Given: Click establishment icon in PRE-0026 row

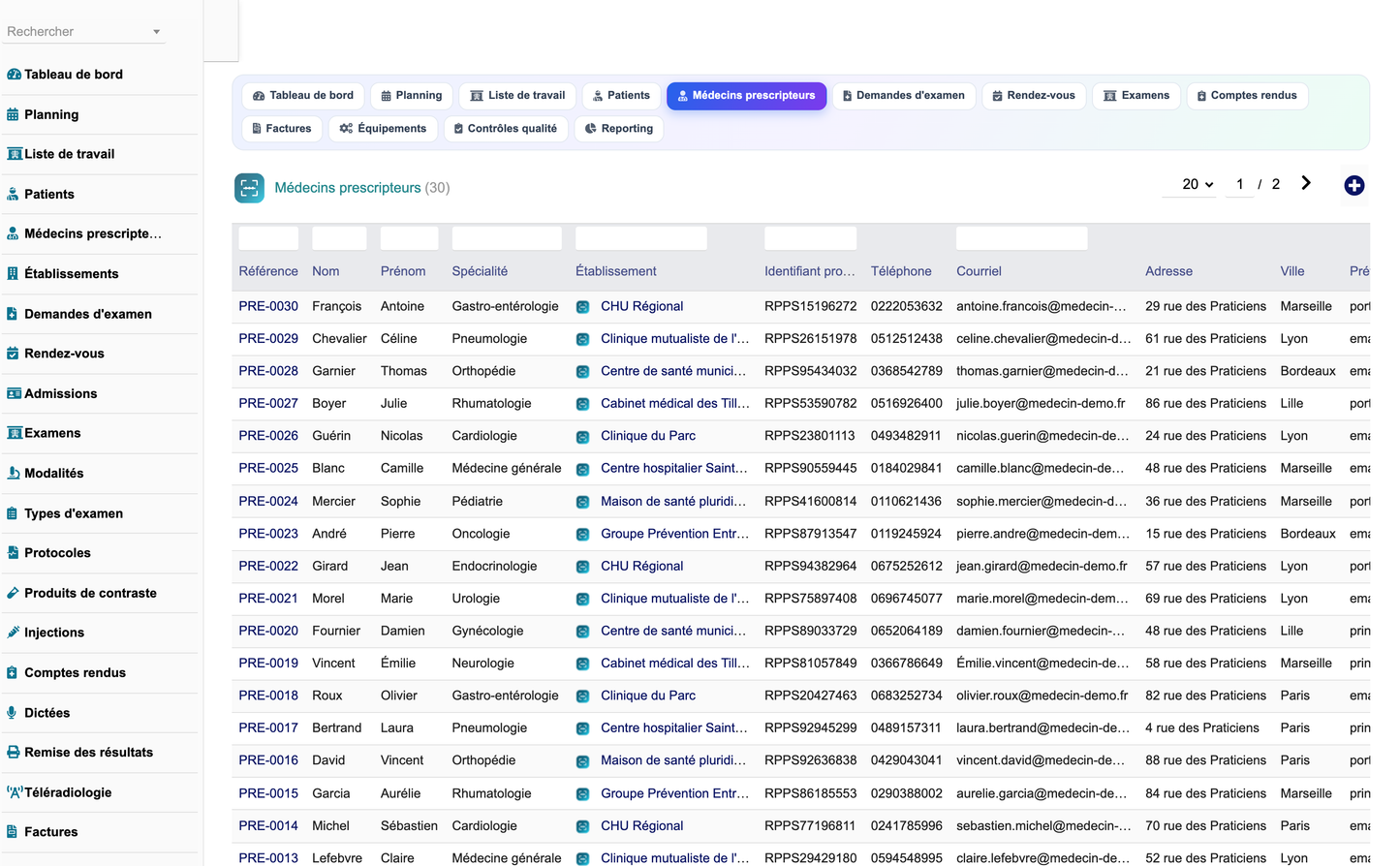Looking at the screenshot, I should pyautogui.click(x=582, y=437).
